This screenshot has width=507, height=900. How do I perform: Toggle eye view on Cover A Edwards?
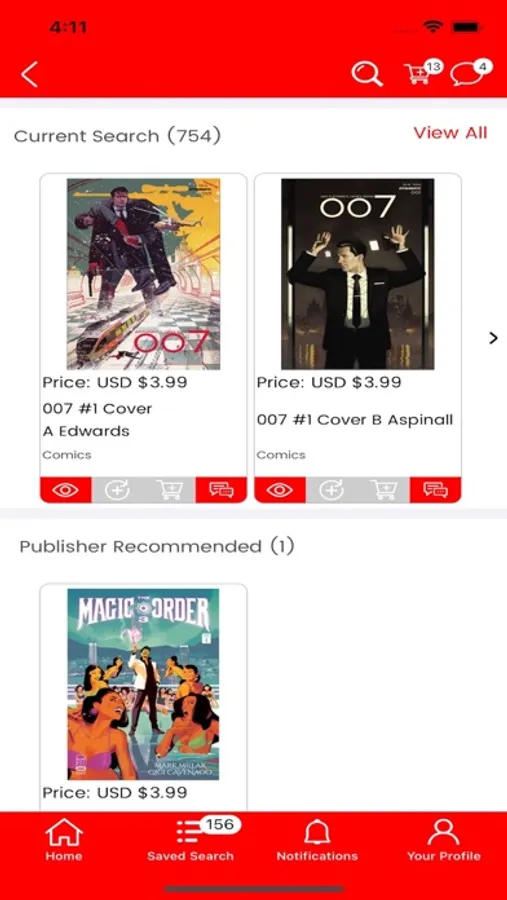65,490
